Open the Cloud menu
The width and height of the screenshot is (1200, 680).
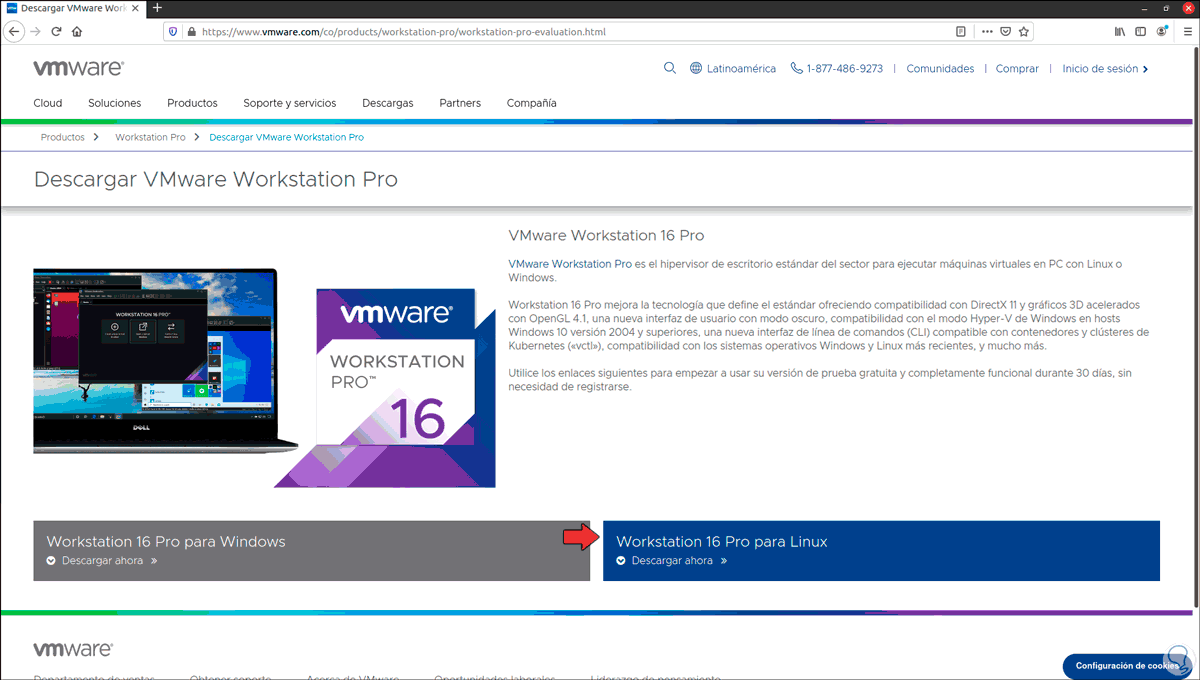(x=48, y=103)
